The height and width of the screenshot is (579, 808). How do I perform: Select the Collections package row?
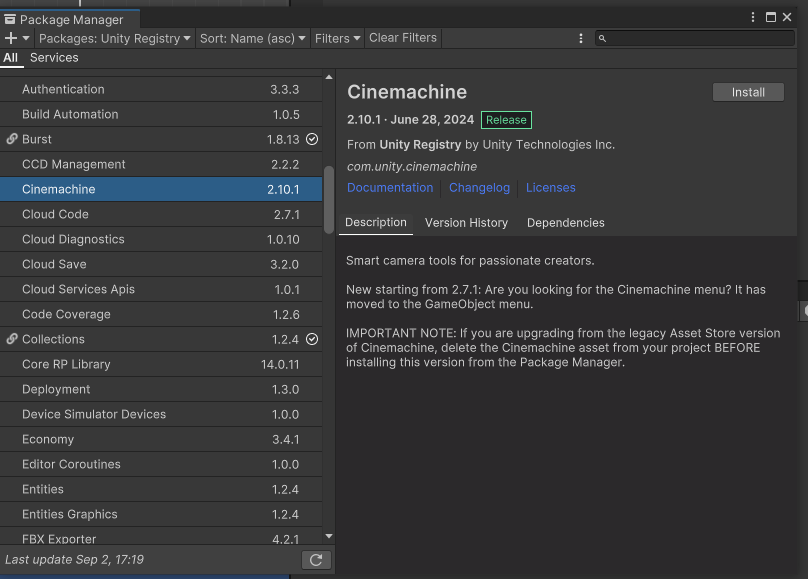coord(161,339)
